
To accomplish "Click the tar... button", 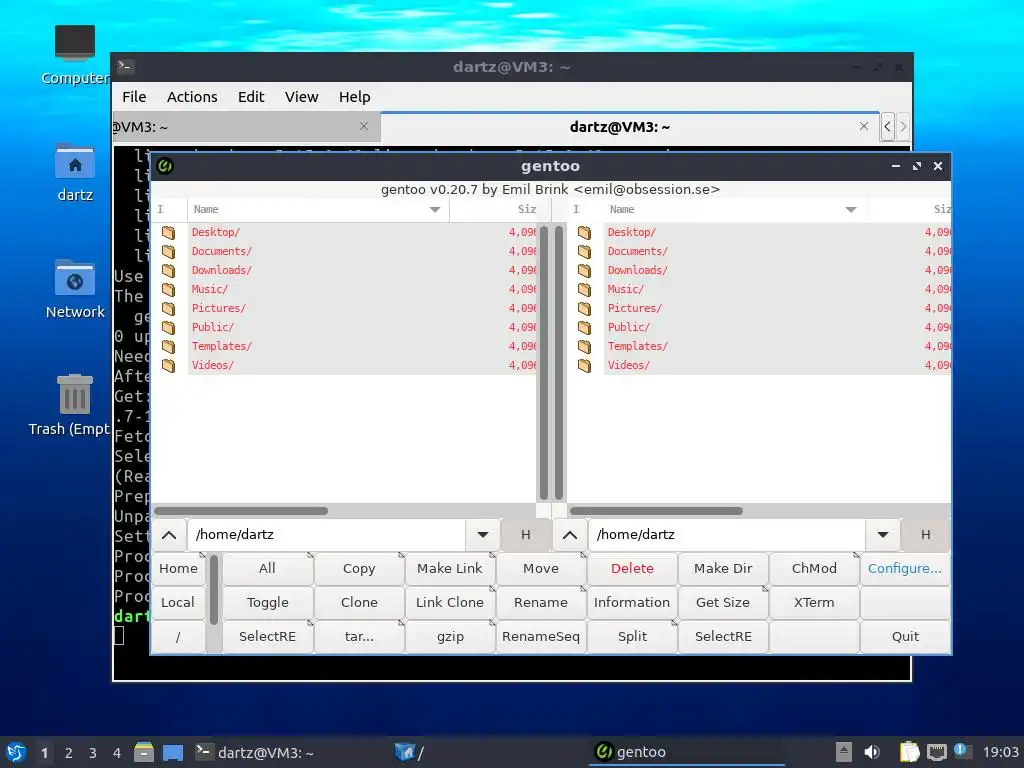I will [x=359, y=637].
